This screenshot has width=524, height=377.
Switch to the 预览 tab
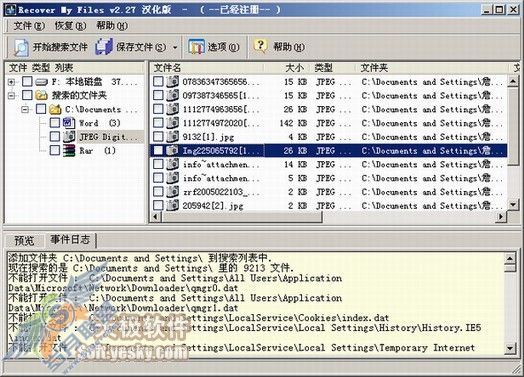24,240
